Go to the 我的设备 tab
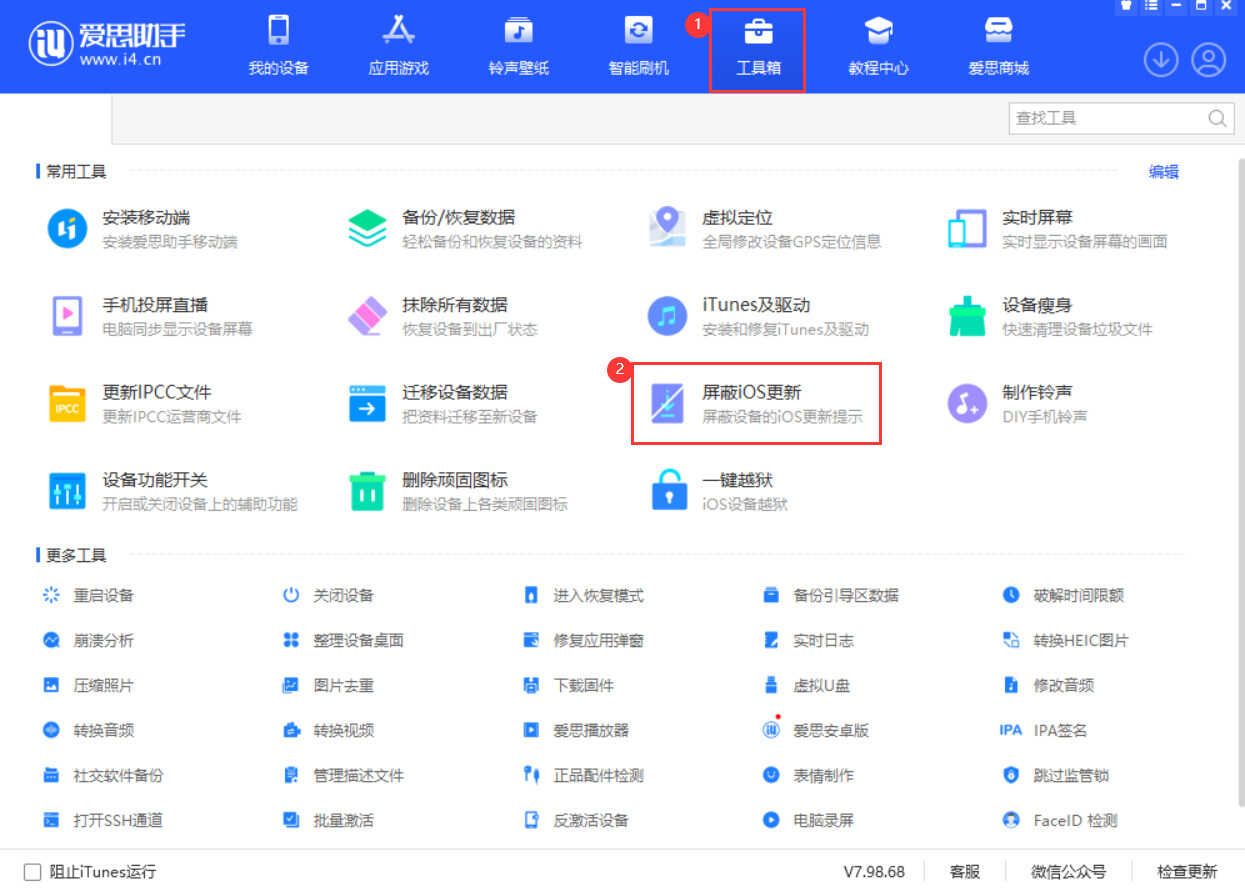1245x893 pixels. [x=278, y=48]
